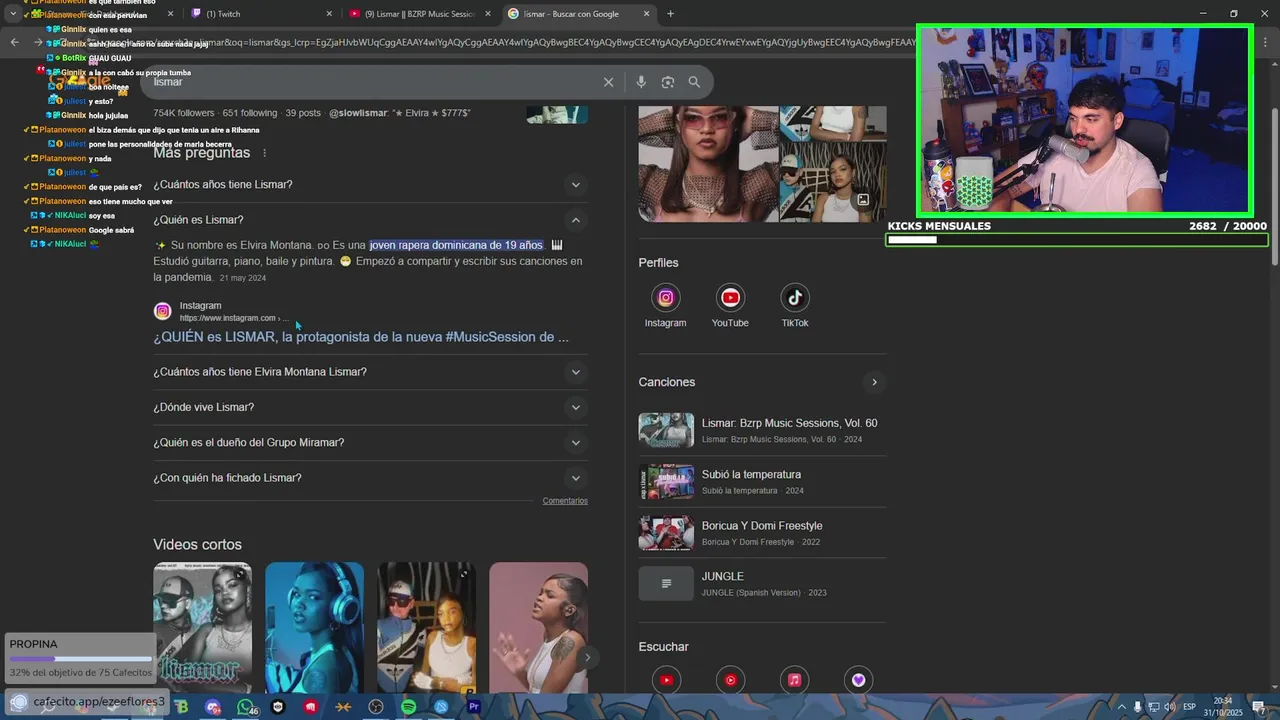Open JUNGLE (Spanish Version) song

762,583
